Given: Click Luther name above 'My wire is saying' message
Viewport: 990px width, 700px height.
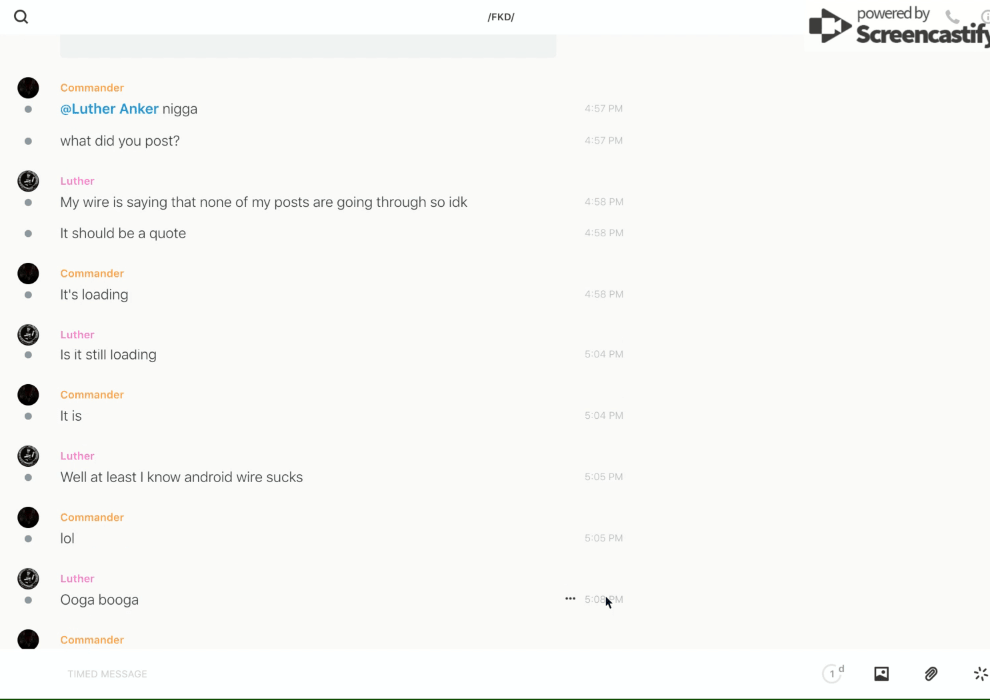Looking at the screenshot, I should pos(77,181).
